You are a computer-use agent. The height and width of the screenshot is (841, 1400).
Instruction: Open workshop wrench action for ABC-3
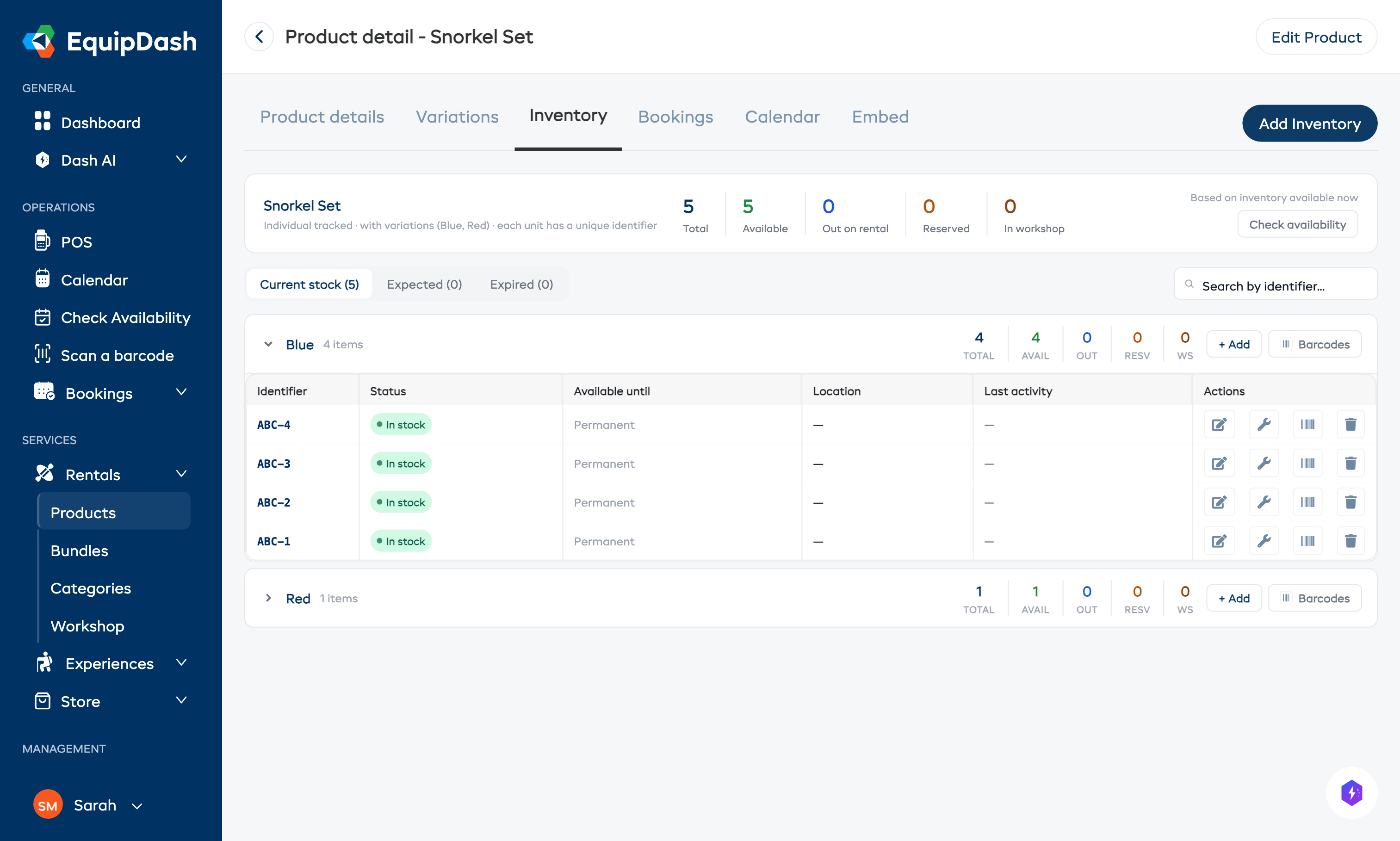pyautogui.click(x=1264, y=463)
